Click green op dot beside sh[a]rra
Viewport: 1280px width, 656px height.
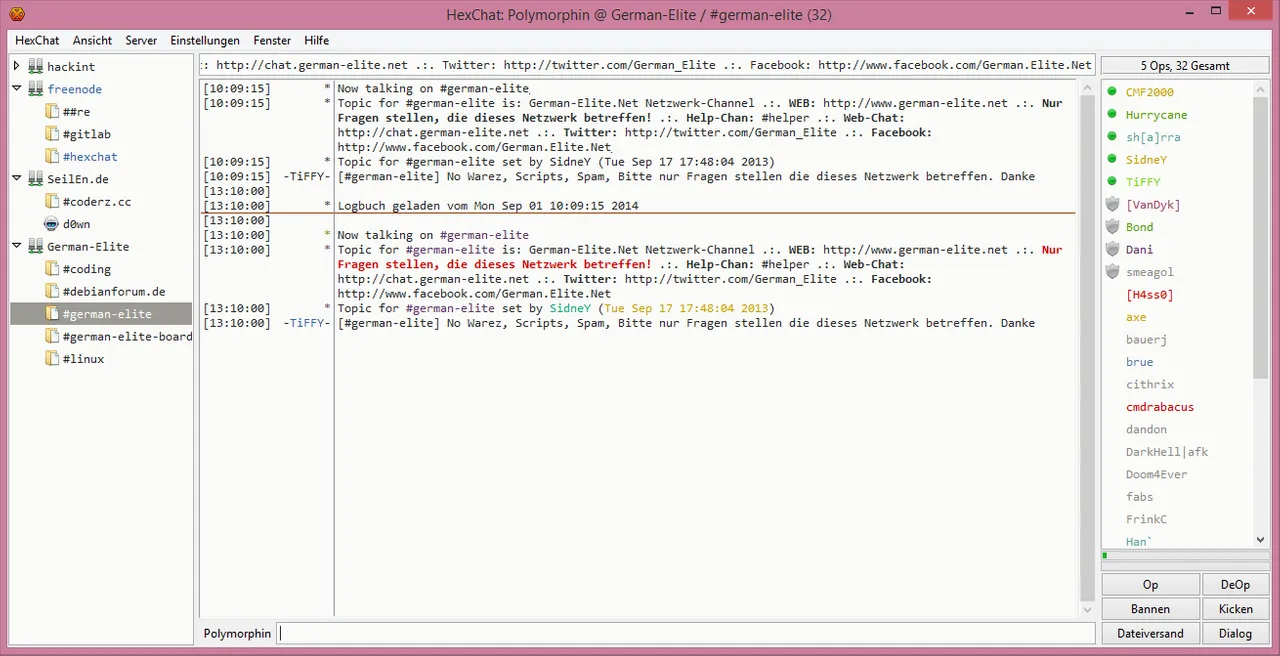pyautogui.click(x=1112, y=137)
